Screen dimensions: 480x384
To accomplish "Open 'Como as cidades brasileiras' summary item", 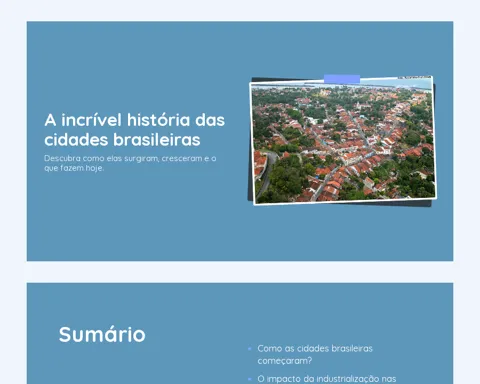I will (315, 349).
